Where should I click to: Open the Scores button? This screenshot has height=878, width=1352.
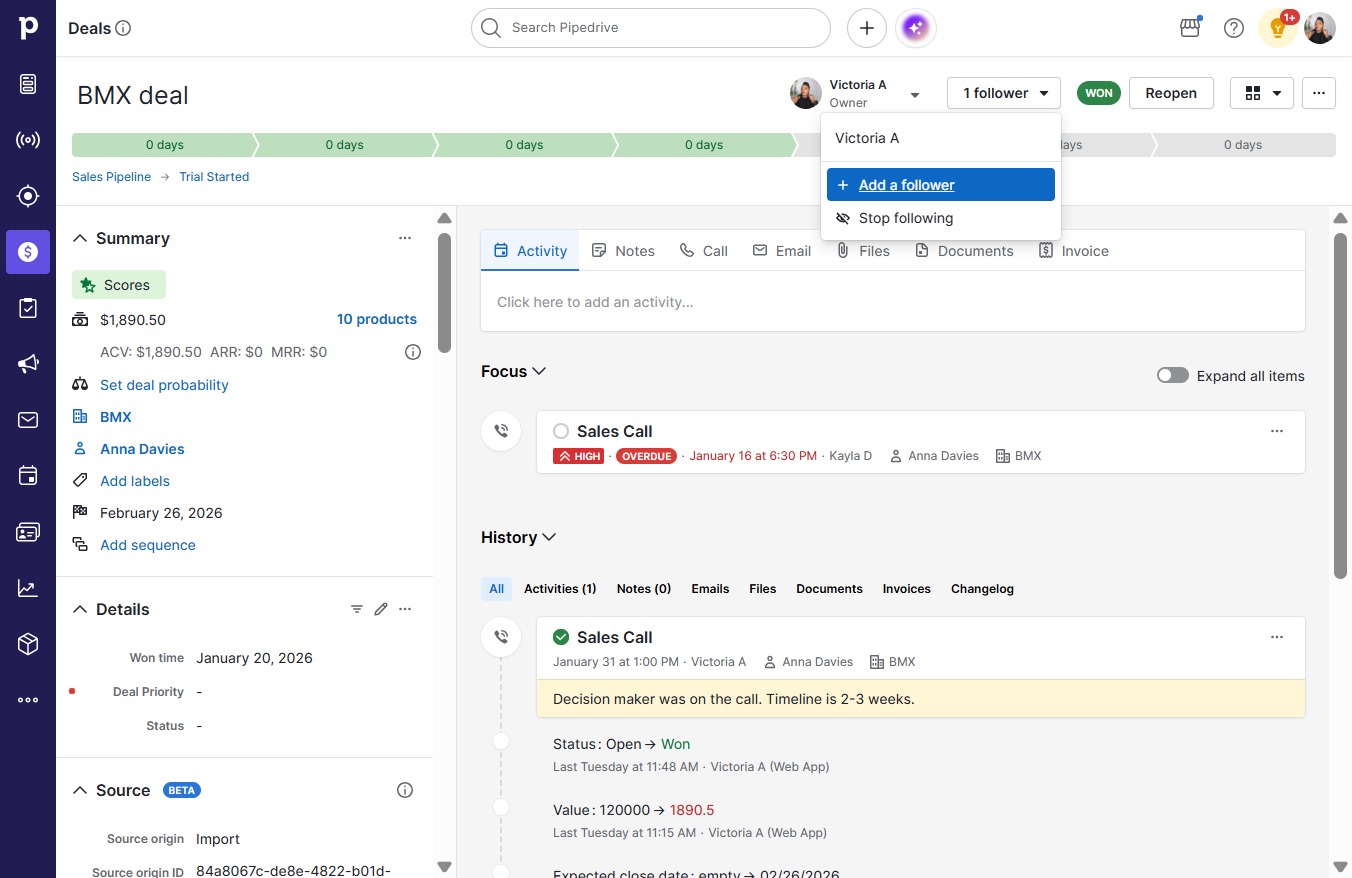coord(119,285)
